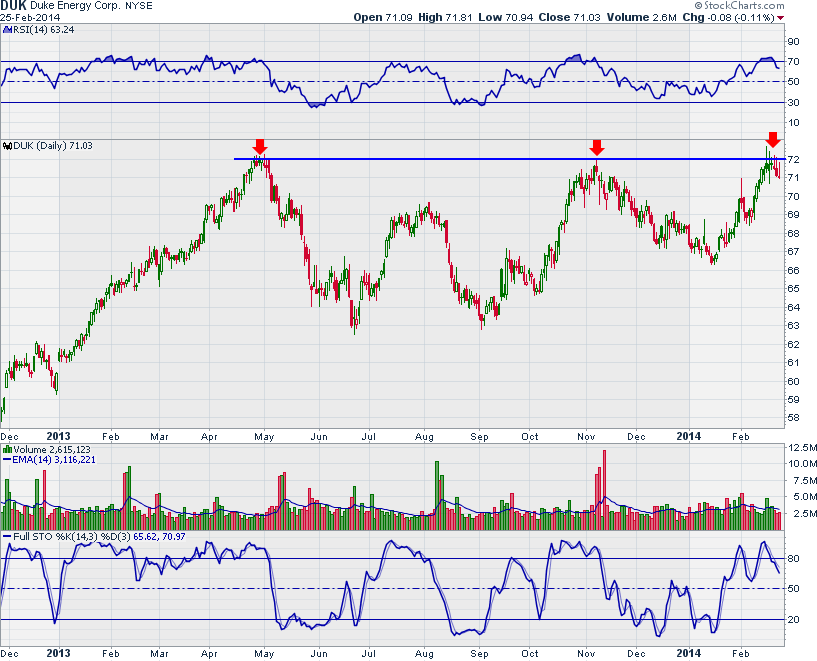Image resolution: width=817 pixels, height=661 pixels.
Task: Click the volume bars legend icon
Action: pyautogui.click(x=7, y=449)
